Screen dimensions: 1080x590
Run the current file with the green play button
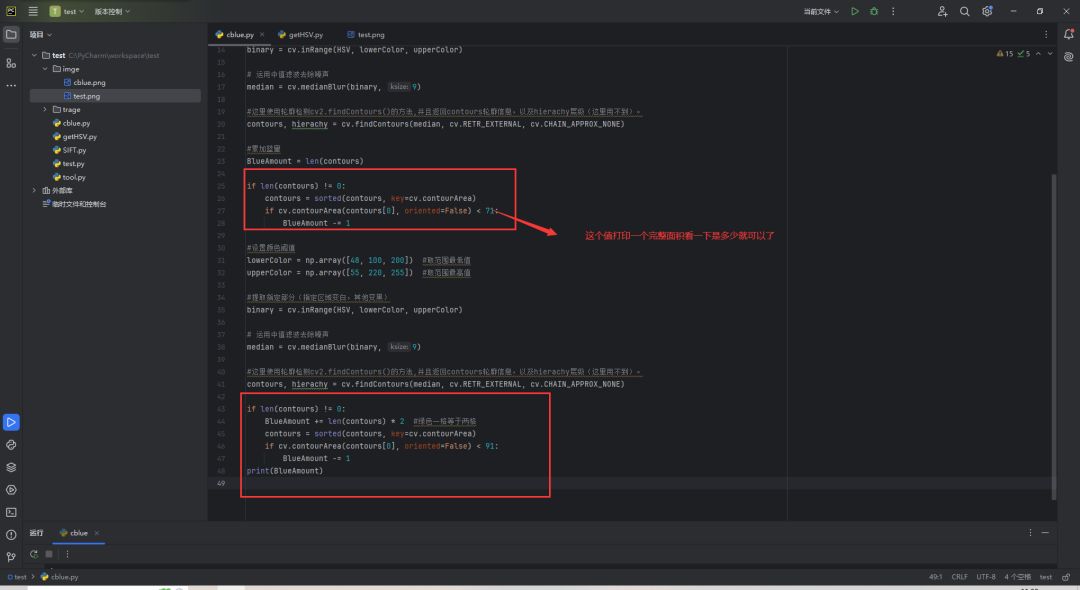coord(854,11)
